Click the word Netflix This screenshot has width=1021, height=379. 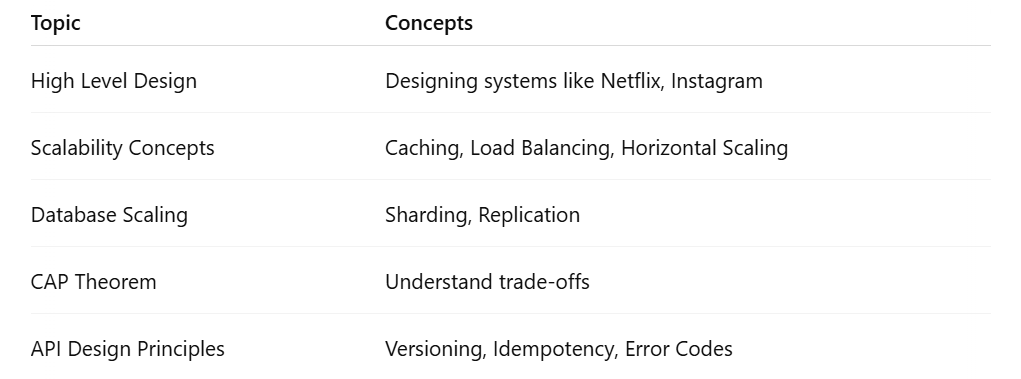(x=631, y=81)
